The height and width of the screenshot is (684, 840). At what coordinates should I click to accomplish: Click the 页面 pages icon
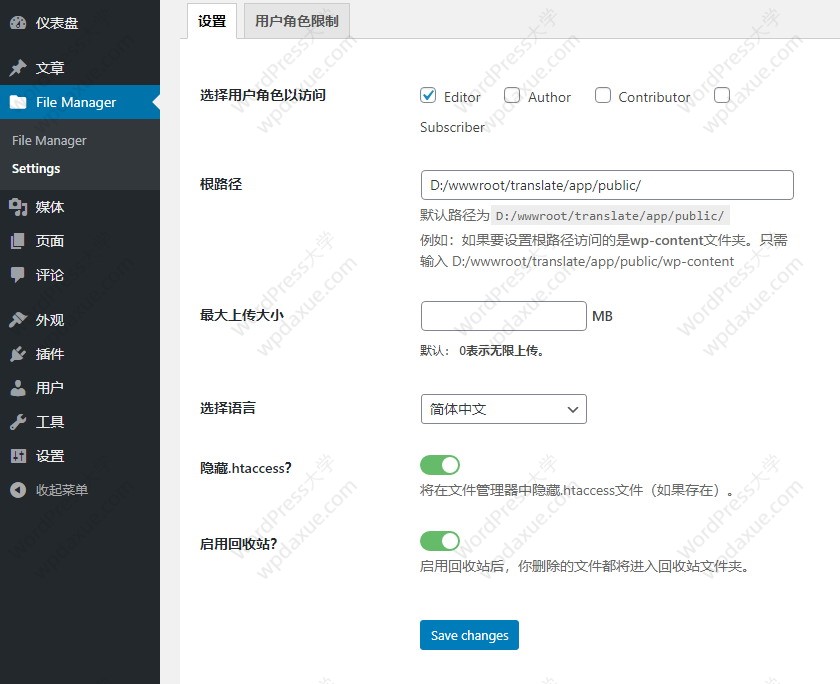(18, 241)
